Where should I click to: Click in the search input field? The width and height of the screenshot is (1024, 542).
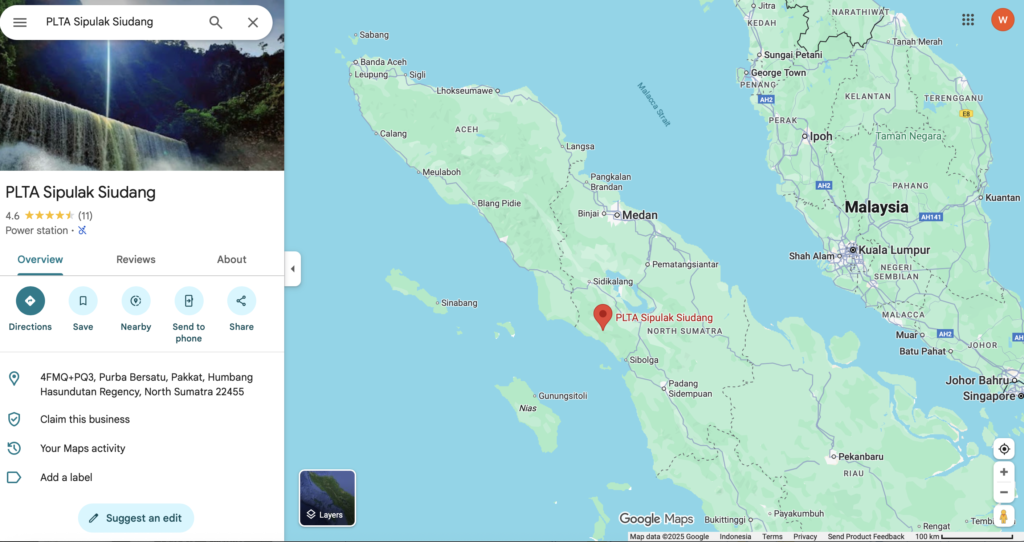[120, 22]
